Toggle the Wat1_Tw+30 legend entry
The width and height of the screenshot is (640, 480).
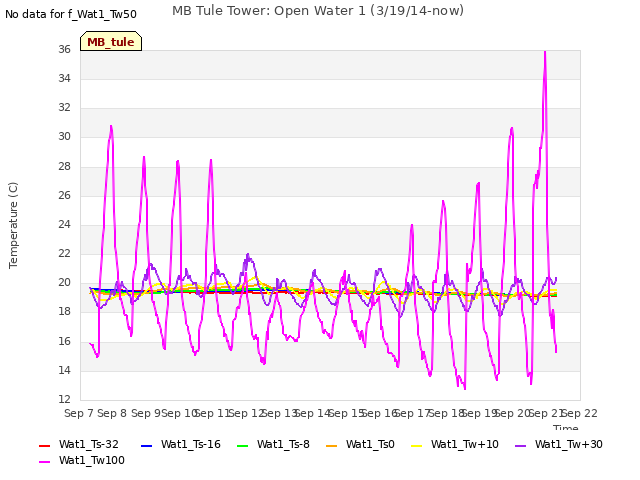click(x=559, y=444)
